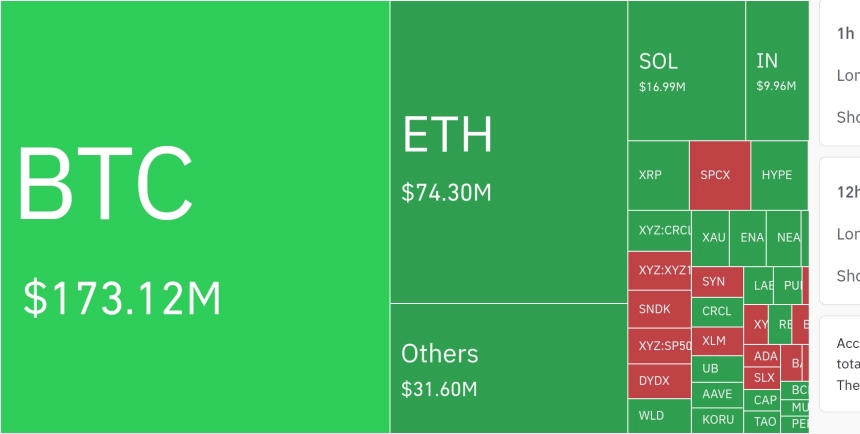Viewport: 860px width, 434px height.
Task: Click the red SYN tile
Action: pos(717,282)
